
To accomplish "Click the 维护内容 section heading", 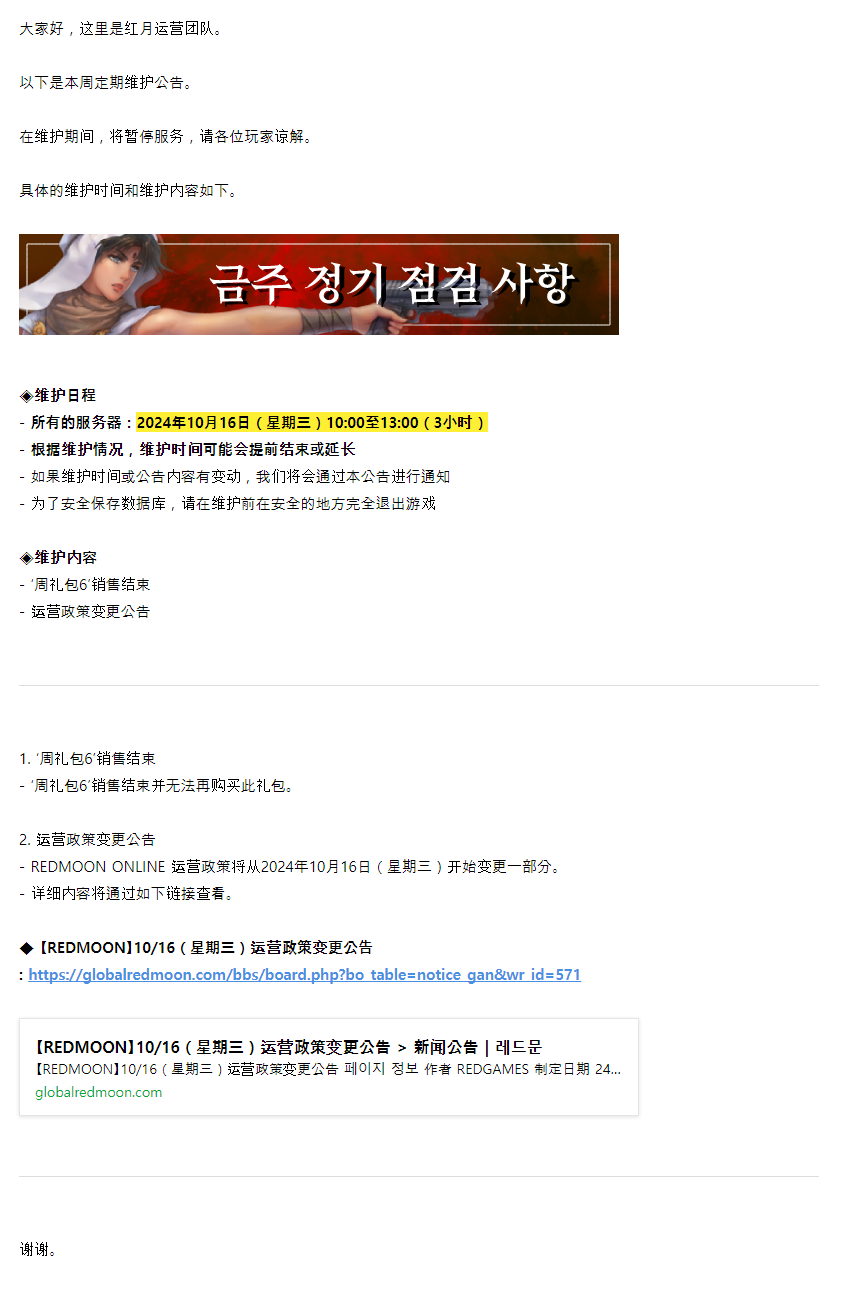I will point(65,557).
